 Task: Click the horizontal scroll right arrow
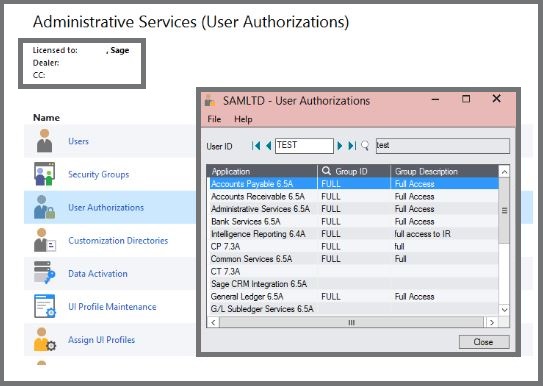coord(492,323)
